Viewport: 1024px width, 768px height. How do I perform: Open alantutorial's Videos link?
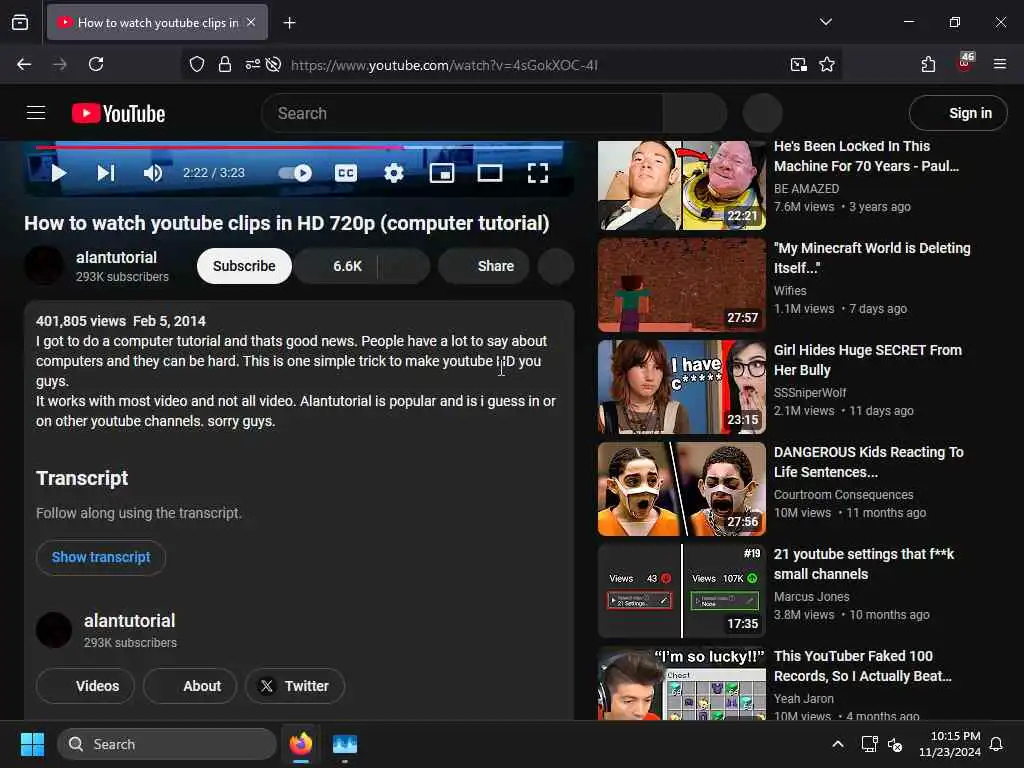[x=86, y=686]
